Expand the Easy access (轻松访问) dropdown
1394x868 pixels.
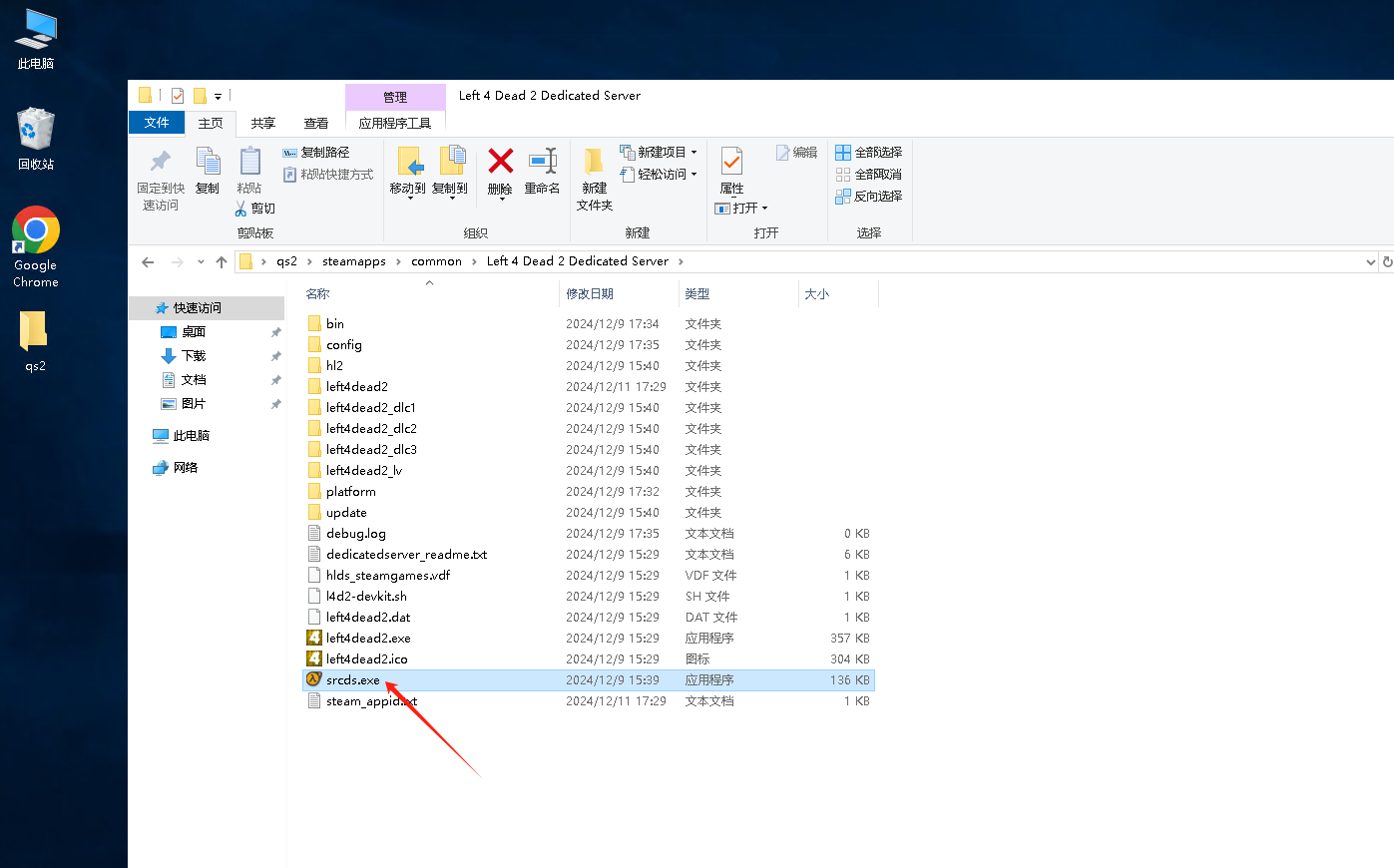click(695, 175)
